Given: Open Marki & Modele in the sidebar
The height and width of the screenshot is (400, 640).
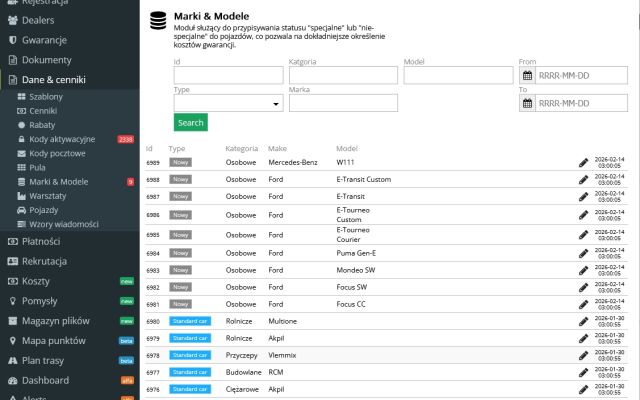Looking at the screenshot, I should coord(58,182).
